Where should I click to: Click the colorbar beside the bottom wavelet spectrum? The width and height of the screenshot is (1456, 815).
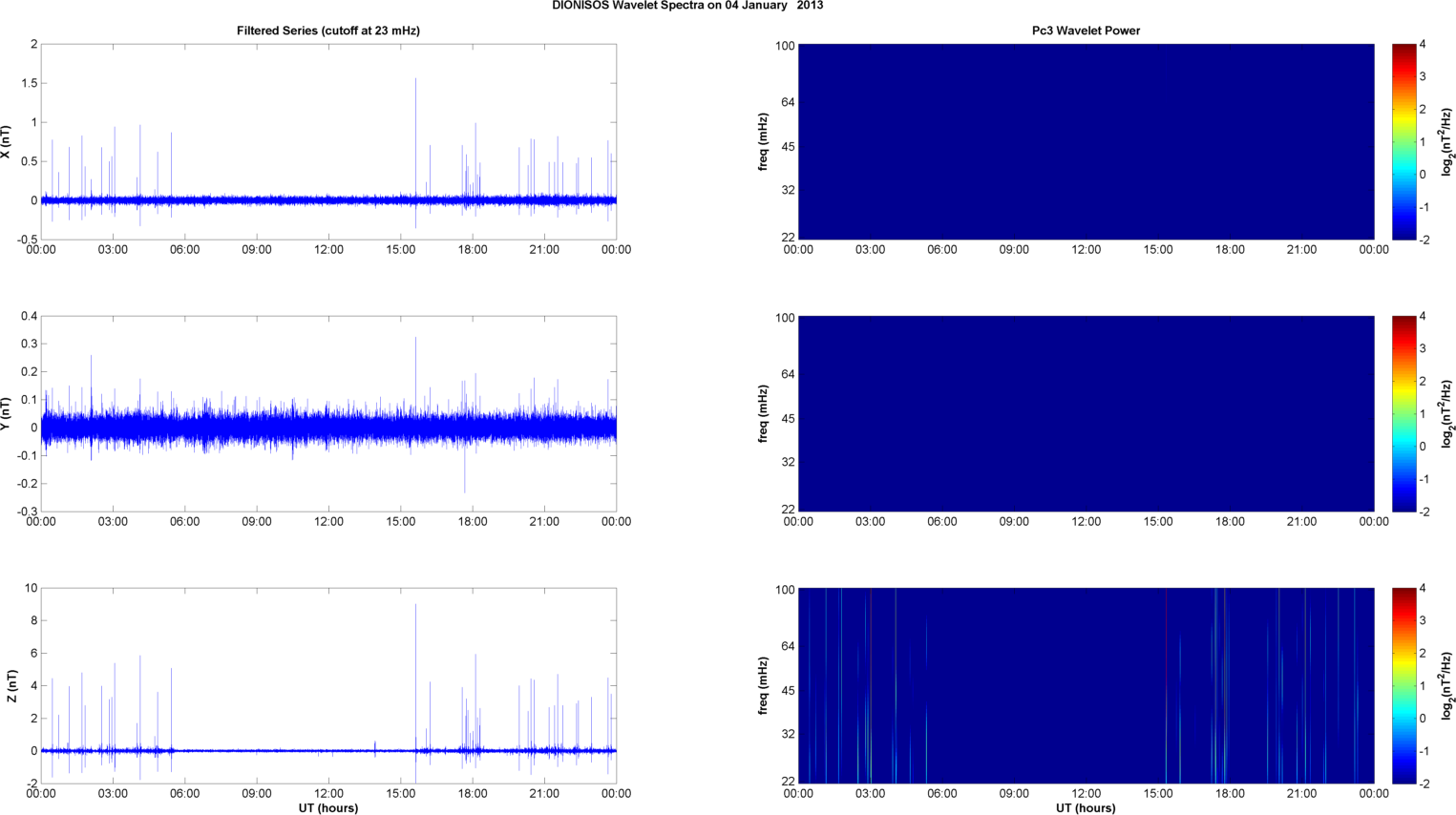[x=1403, y=685]
